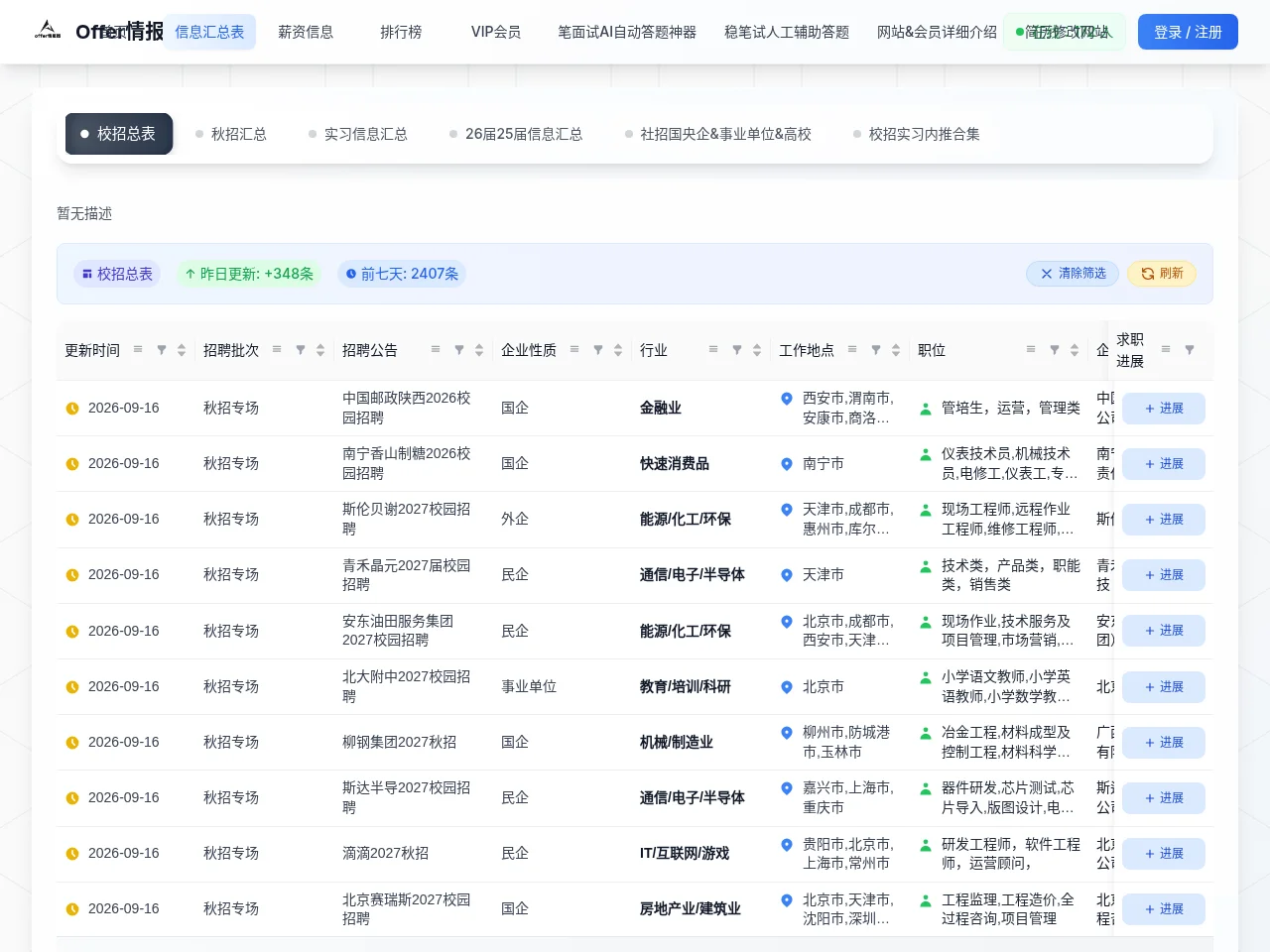The width and height of the screenshot is (1270, 952).
Task: Open 工作地点 column menu
Action: tap(852, 350)
